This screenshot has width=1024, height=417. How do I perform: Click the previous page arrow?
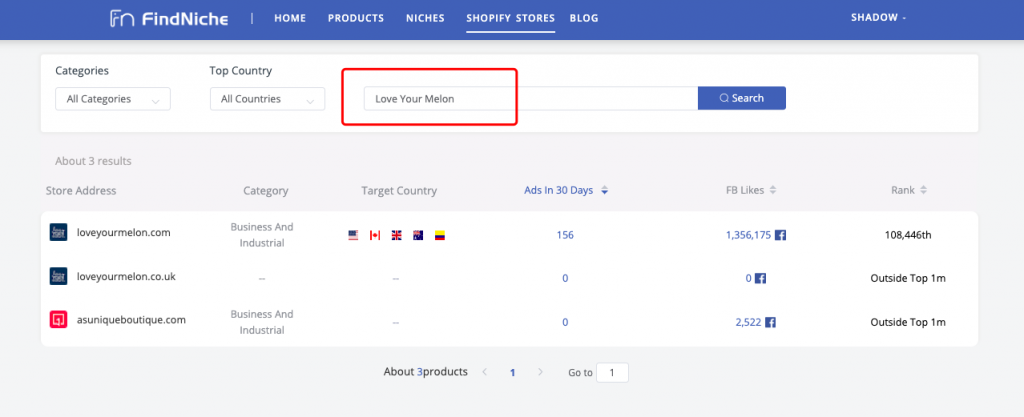[x=485, y=372]
